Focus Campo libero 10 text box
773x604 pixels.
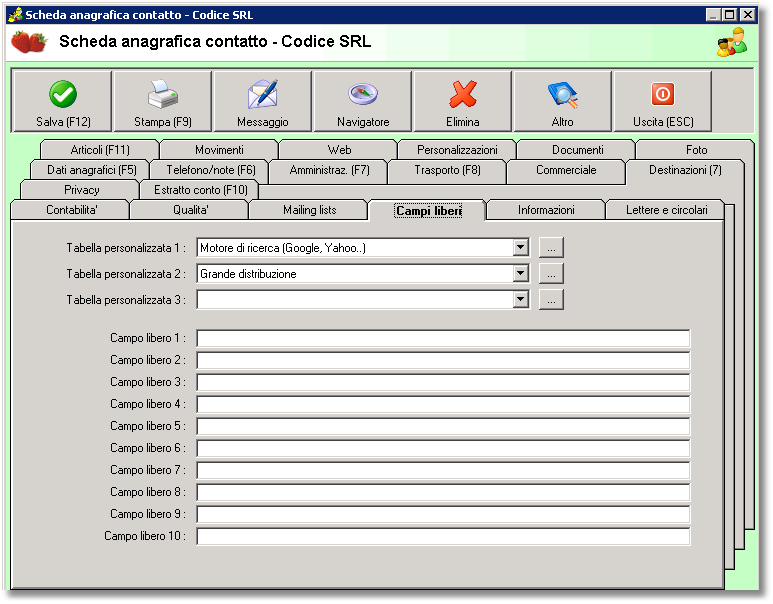click(443, 536)
